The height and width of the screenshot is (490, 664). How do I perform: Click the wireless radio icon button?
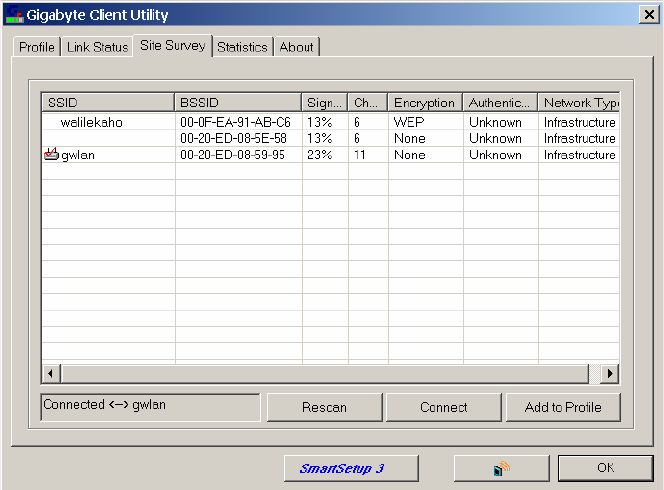[x=501, y=468]
